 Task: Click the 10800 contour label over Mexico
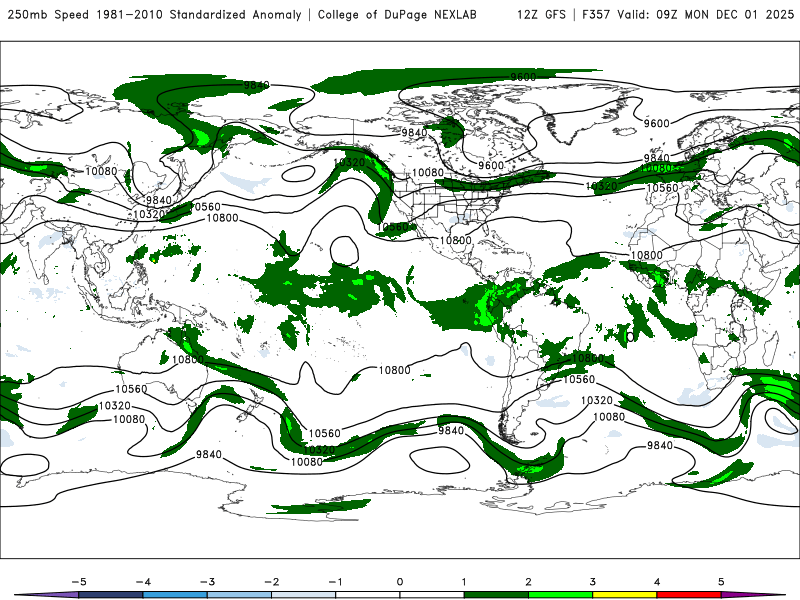(x=456, y=240)
